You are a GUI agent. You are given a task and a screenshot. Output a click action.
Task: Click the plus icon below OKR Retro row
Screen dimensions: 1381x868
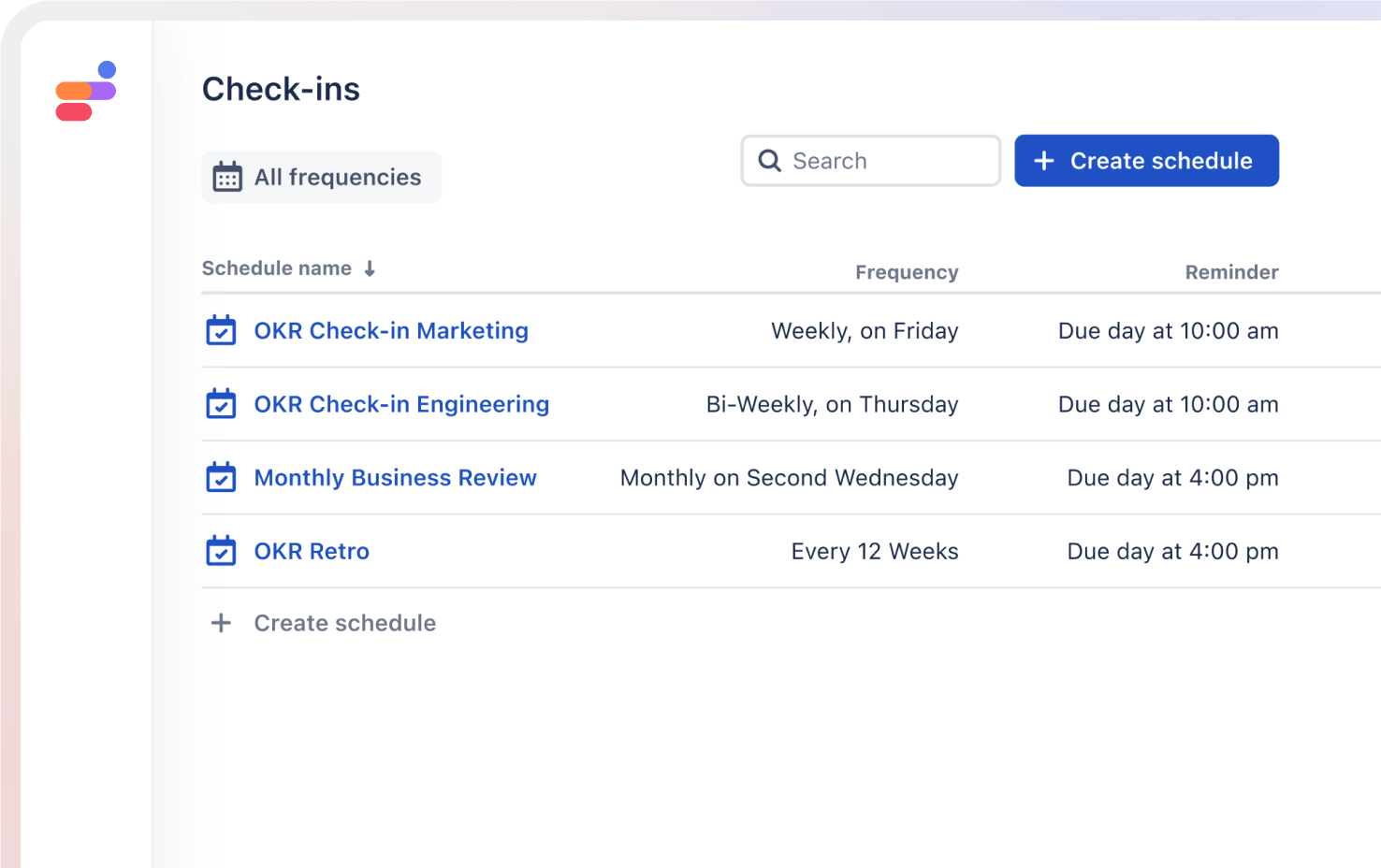click(221, 623)
